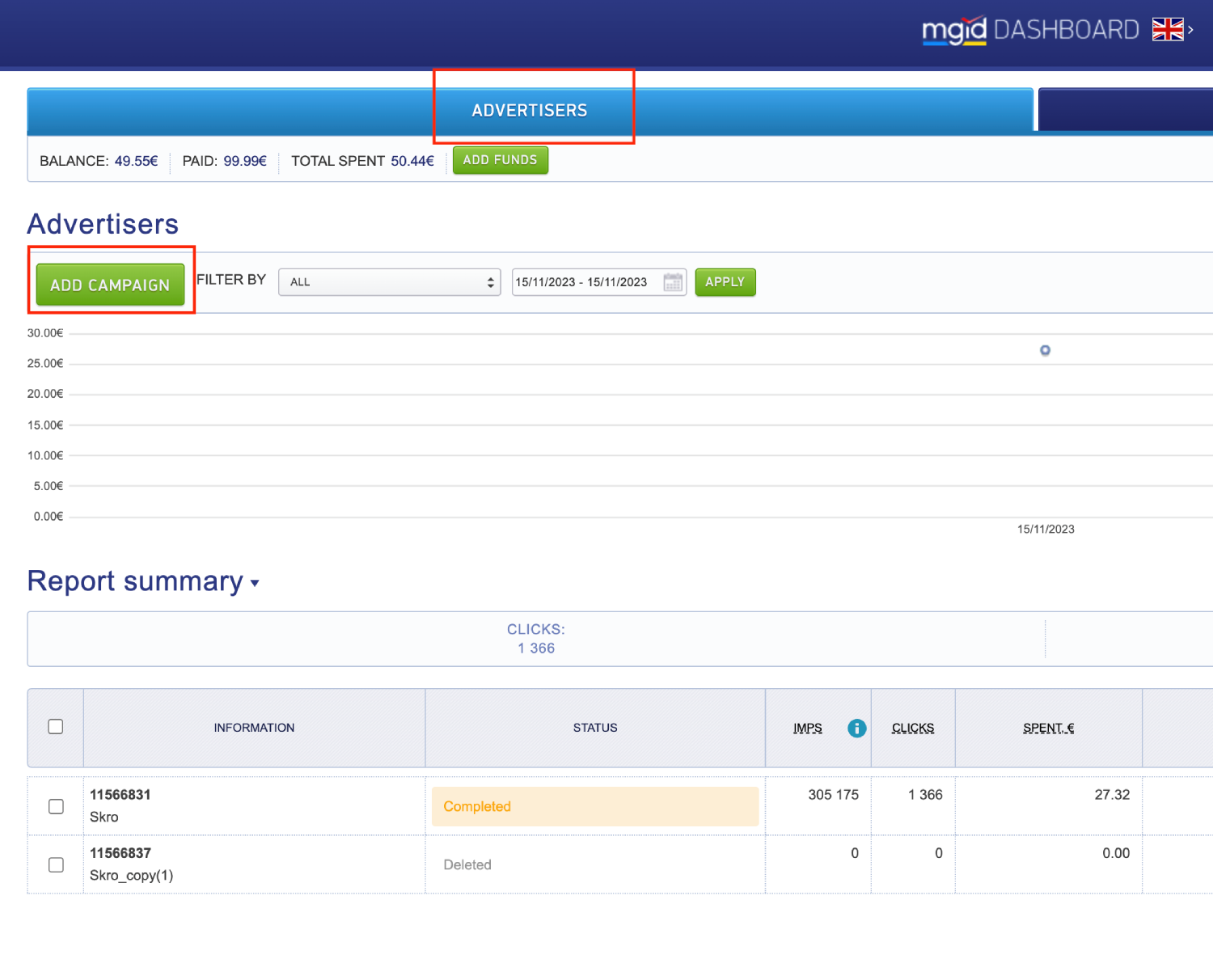The image size is (1213, 980).
Task: Sort table by SPENT € column
Action: [x=1049, y=728]
